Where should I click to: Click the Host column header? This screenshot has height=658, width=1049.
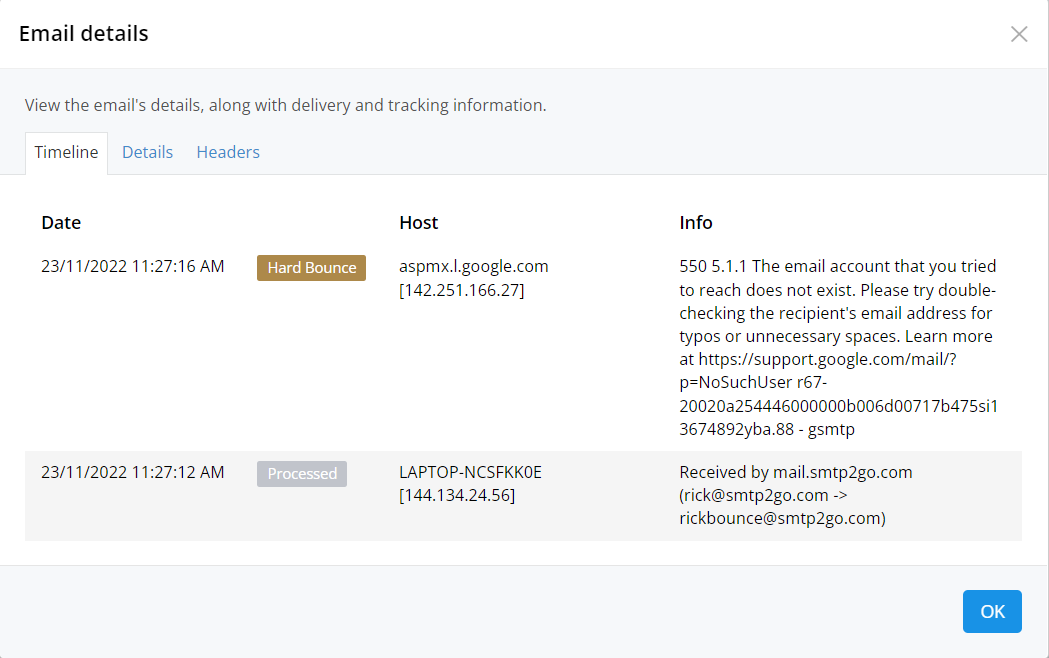pyautogui.click(x=419, y=223)
